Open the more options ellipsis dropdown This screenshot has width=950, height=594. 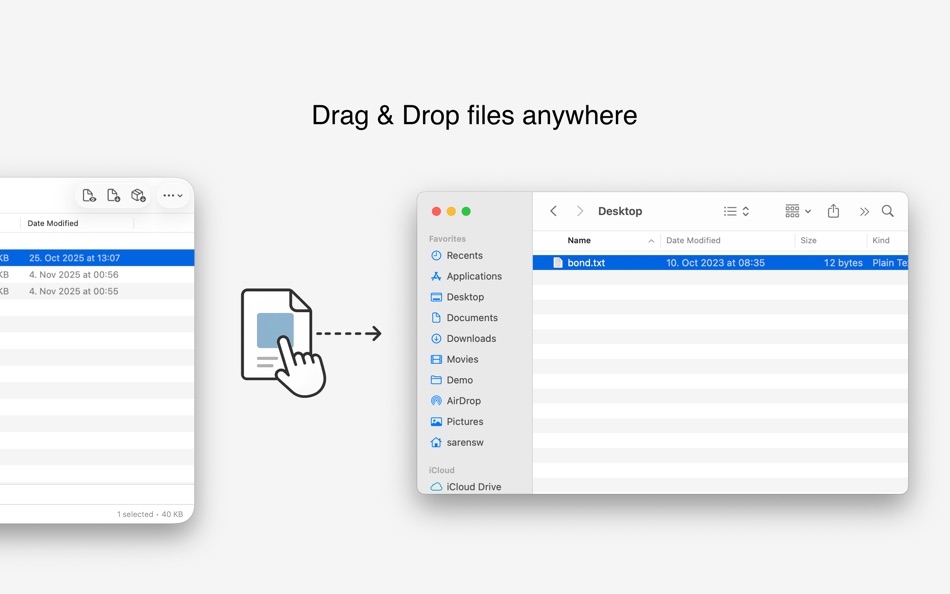(170, 195)
